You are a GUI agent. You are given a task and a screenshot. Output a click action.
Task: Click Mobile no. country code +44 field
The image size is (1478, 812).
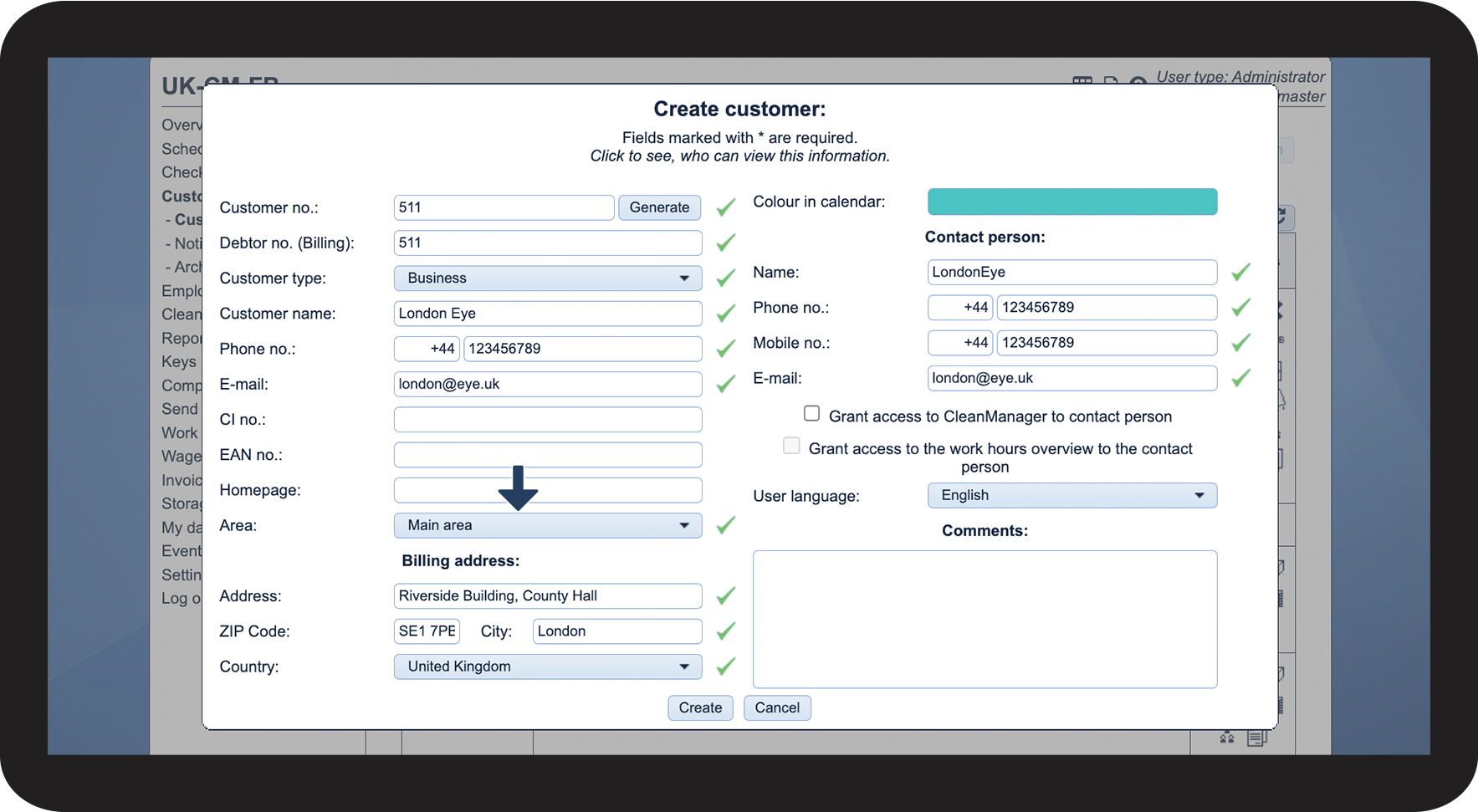coord(960,342)
